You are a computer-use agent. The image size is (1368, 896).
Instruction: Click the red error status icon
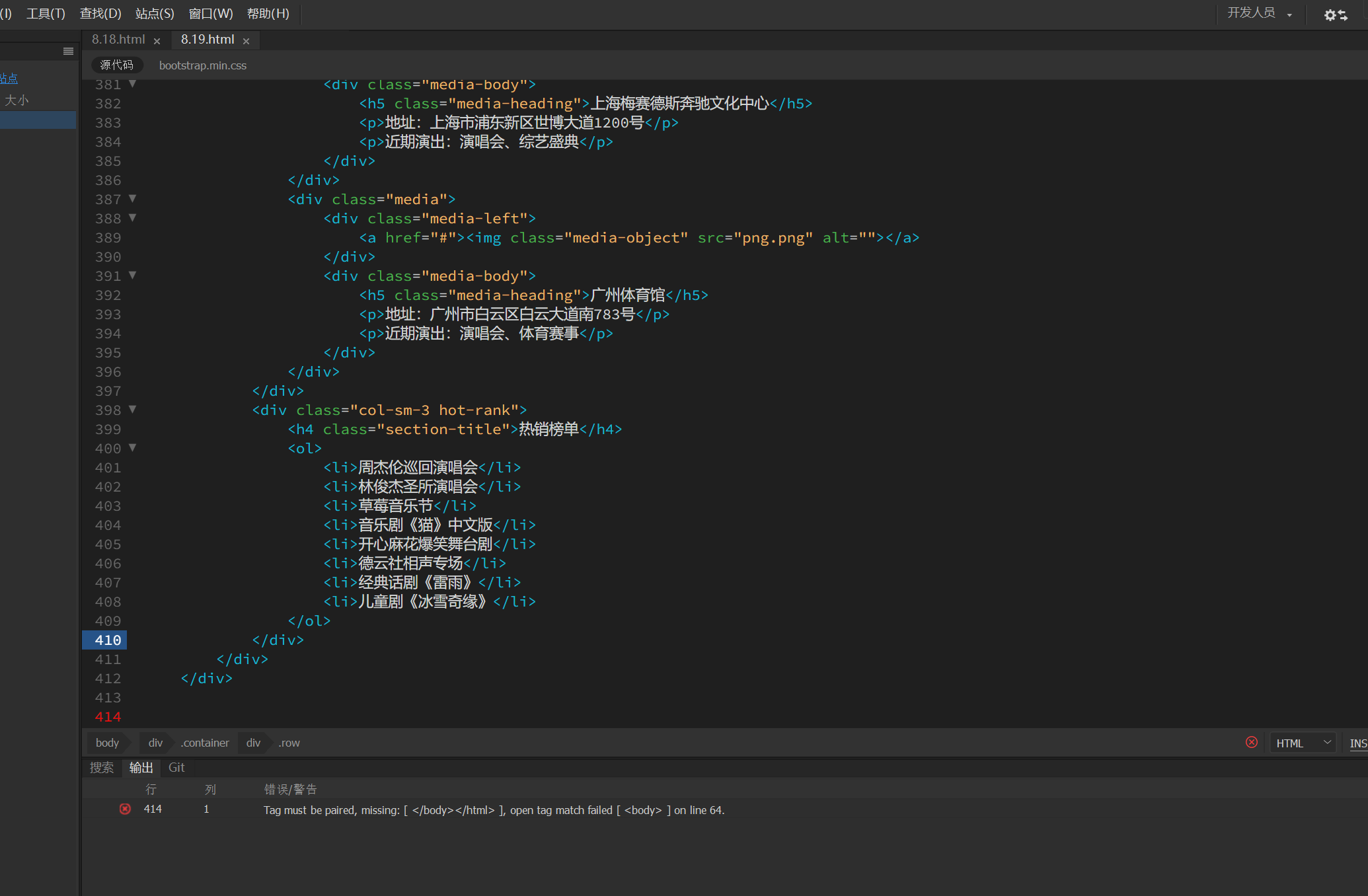click(x=1252, y=742)
